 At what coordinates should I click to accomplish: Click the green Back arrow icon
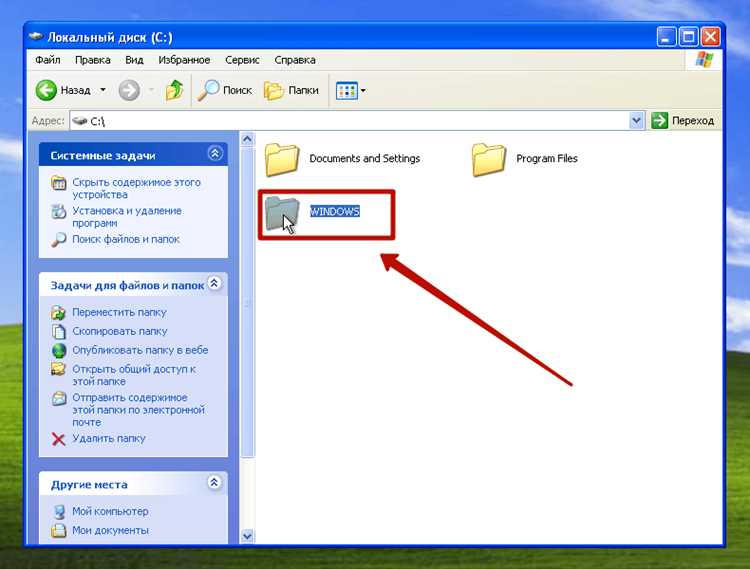pos(46,90)
